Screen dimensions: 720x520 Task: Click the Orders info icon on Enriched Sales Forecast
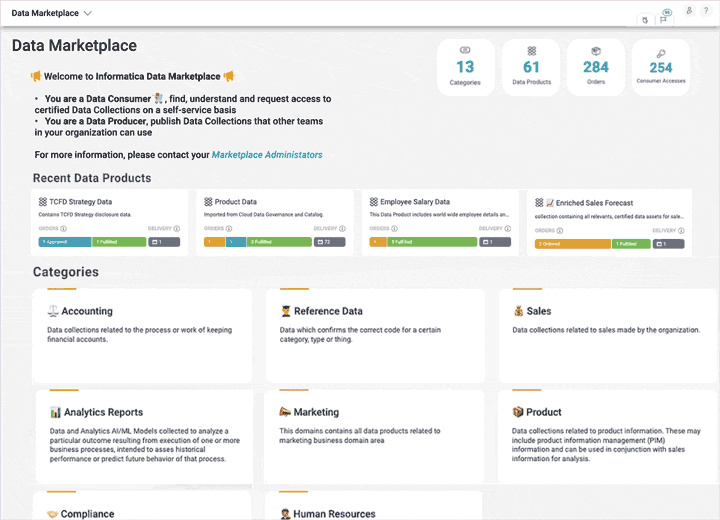(562, 230)
